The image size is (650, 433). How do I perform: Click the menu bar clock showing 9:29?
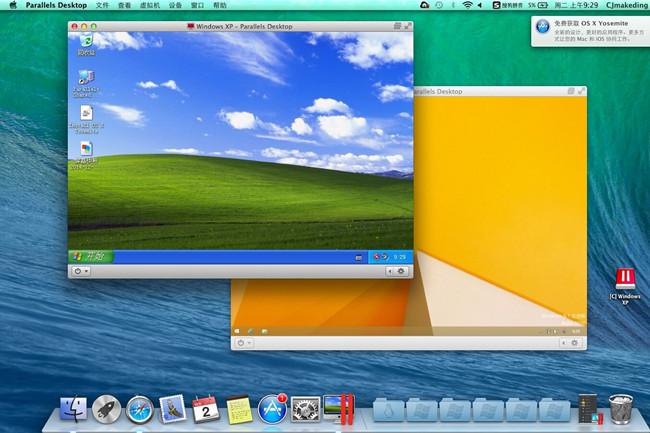(x=577, y=5)
